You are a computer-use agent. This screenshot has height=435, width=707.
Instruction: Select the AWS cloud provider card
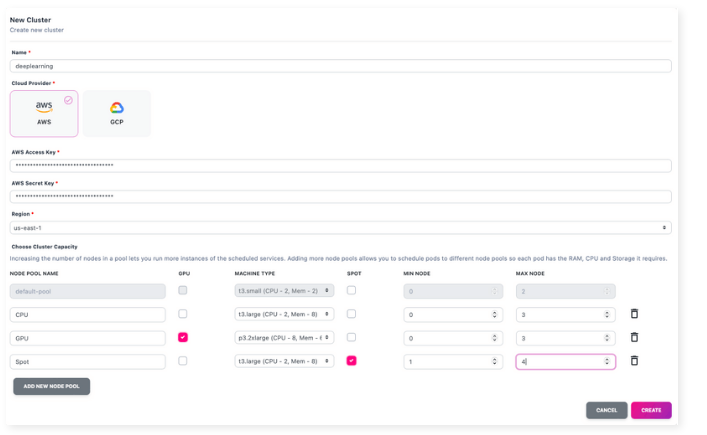[x=44, y=113]
